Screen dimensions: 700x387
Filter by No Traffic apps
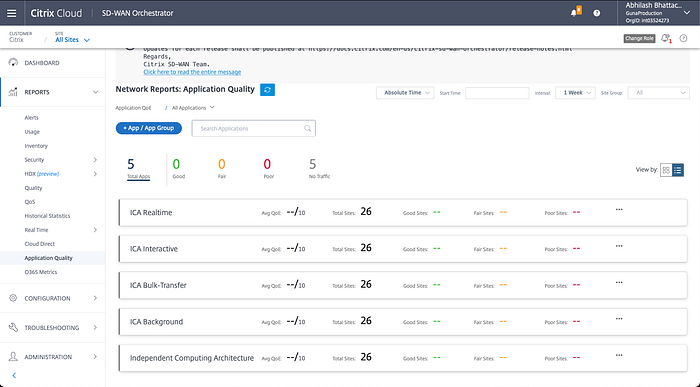tap(319, 168)
